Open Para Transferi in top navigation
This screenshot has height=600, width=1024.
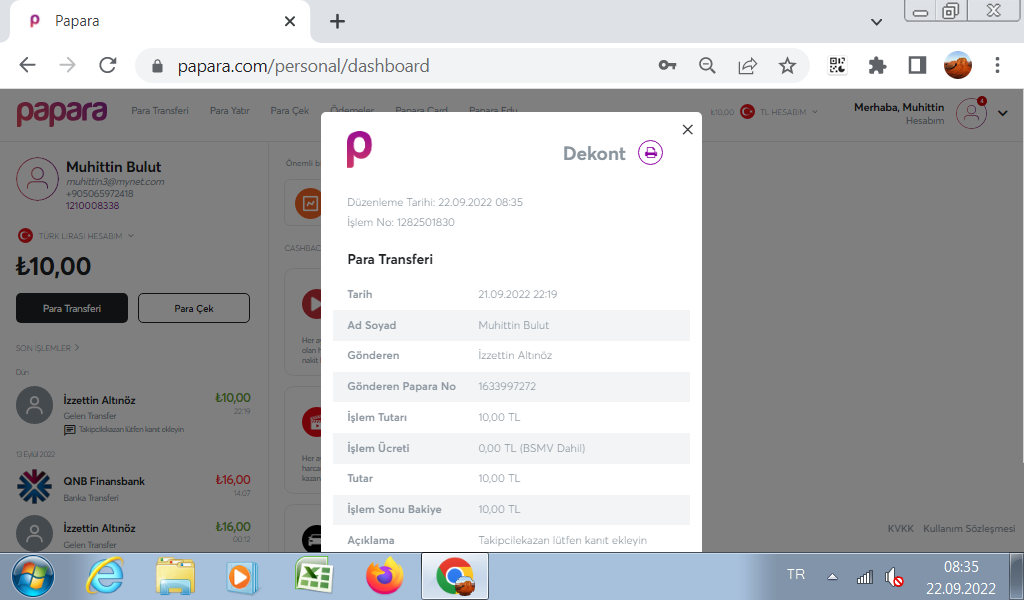(x=160, y=110)
